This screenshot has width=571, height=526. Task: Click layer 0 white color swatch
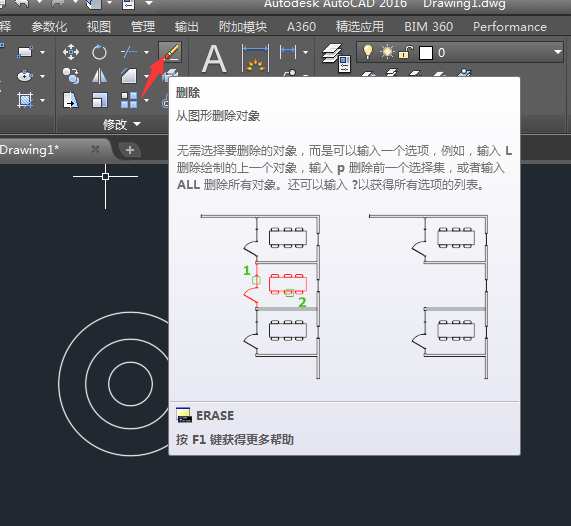[426, 53]
